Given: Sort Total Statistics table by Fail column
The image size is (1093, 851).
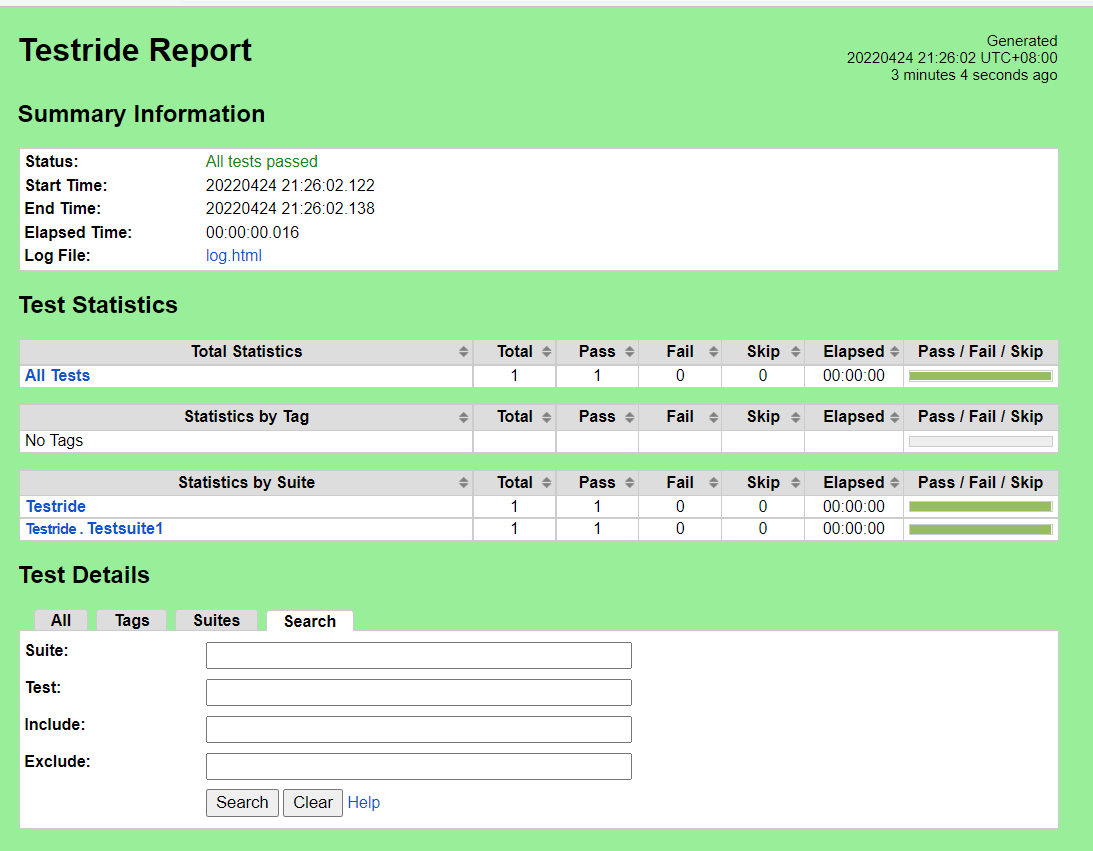Looking at the screenshot, I should tap(680, 352).
